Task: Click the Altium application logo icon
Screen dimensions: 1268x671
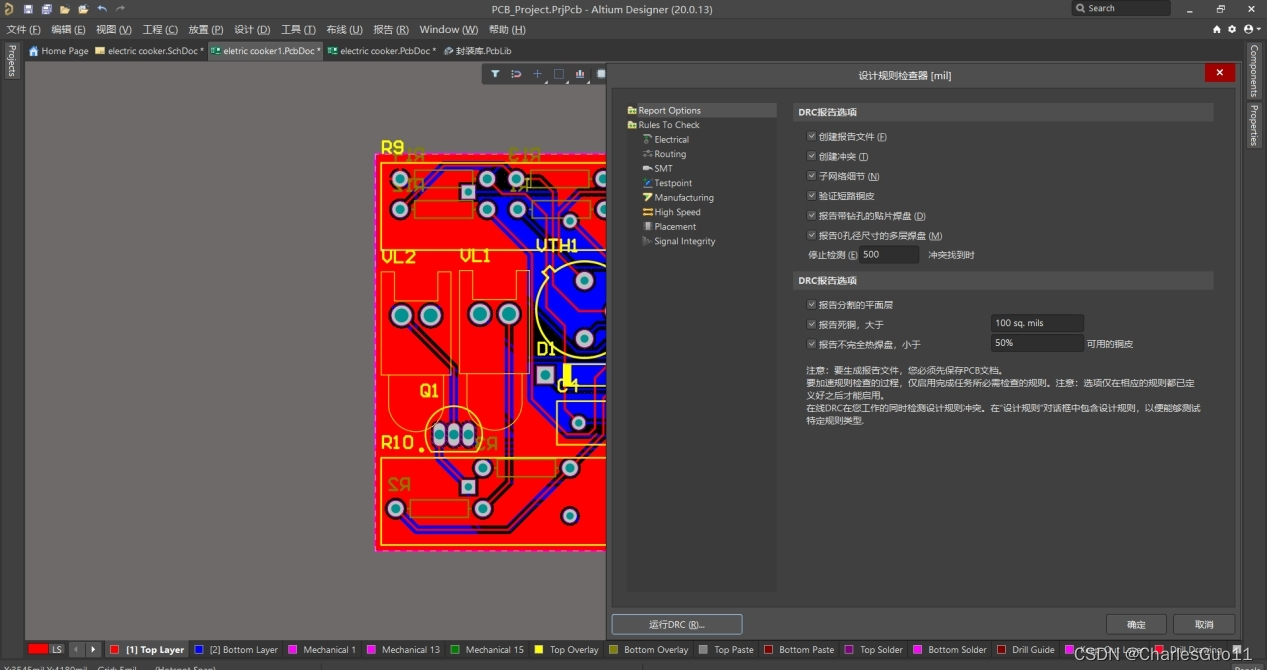Action: [x=8, y=9]
